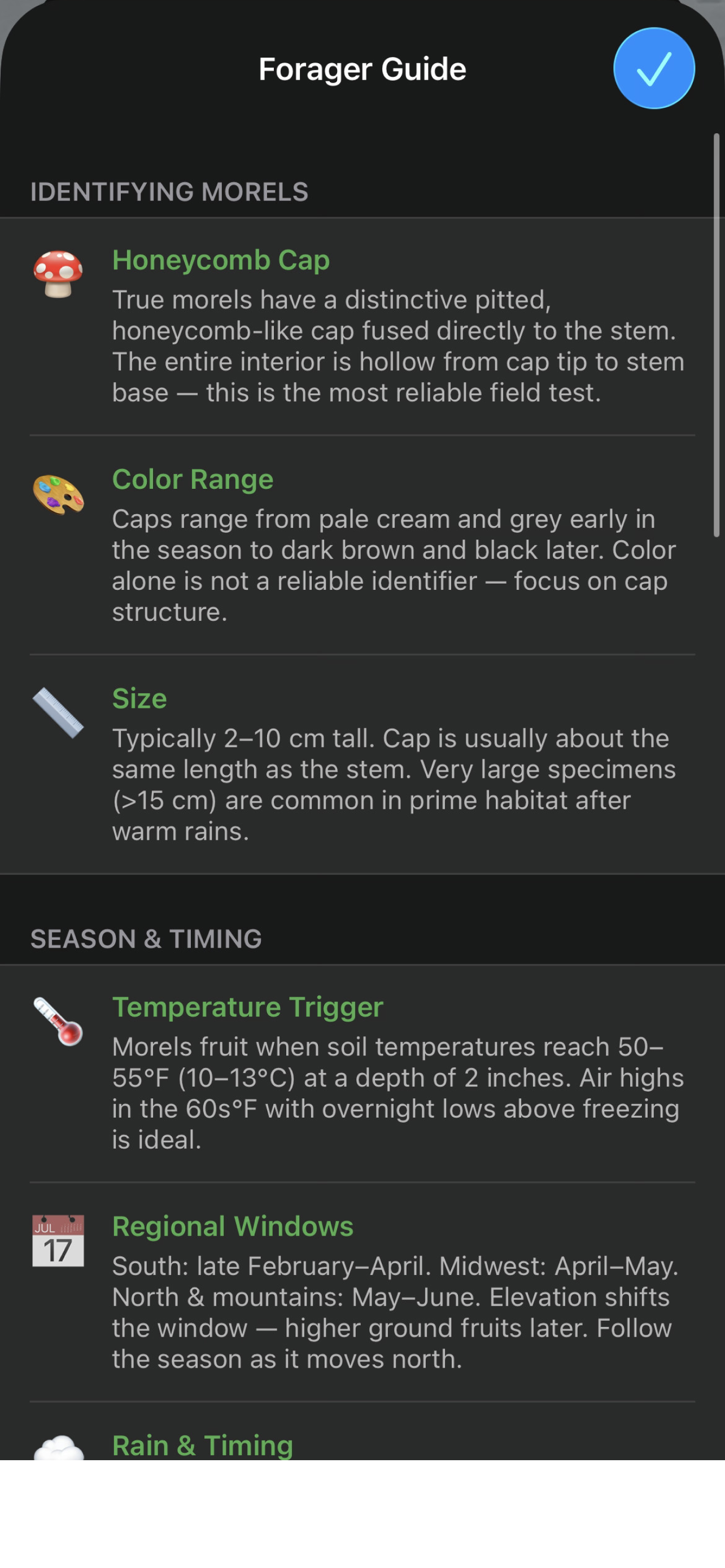The height and width of the screenshot is (1568, 725).
Task: Open the Rain & Timing section
Action: coord(202,1444)
